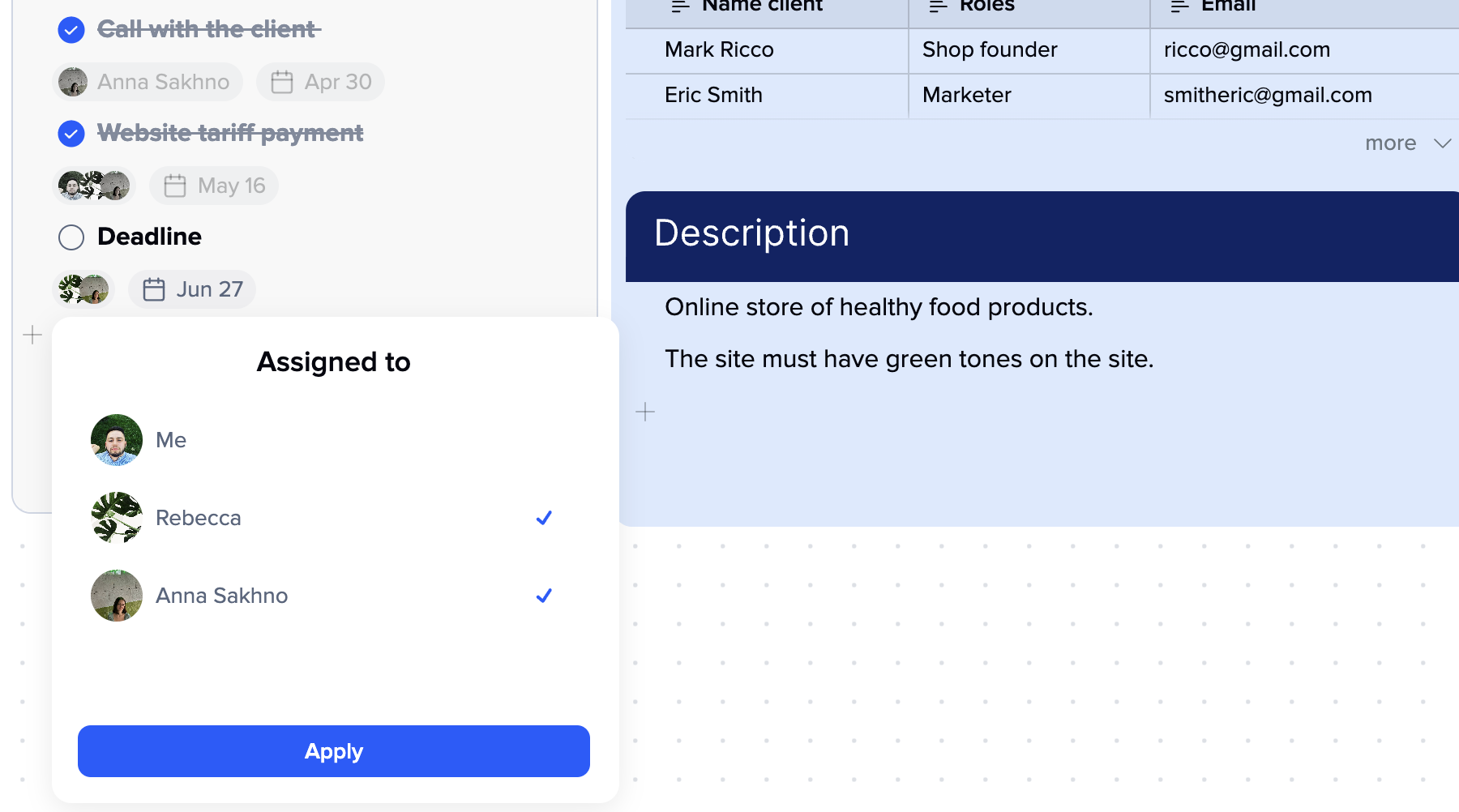Click the calendar icon next to May 16
The image size is (1459, 812).
point(175,185)
